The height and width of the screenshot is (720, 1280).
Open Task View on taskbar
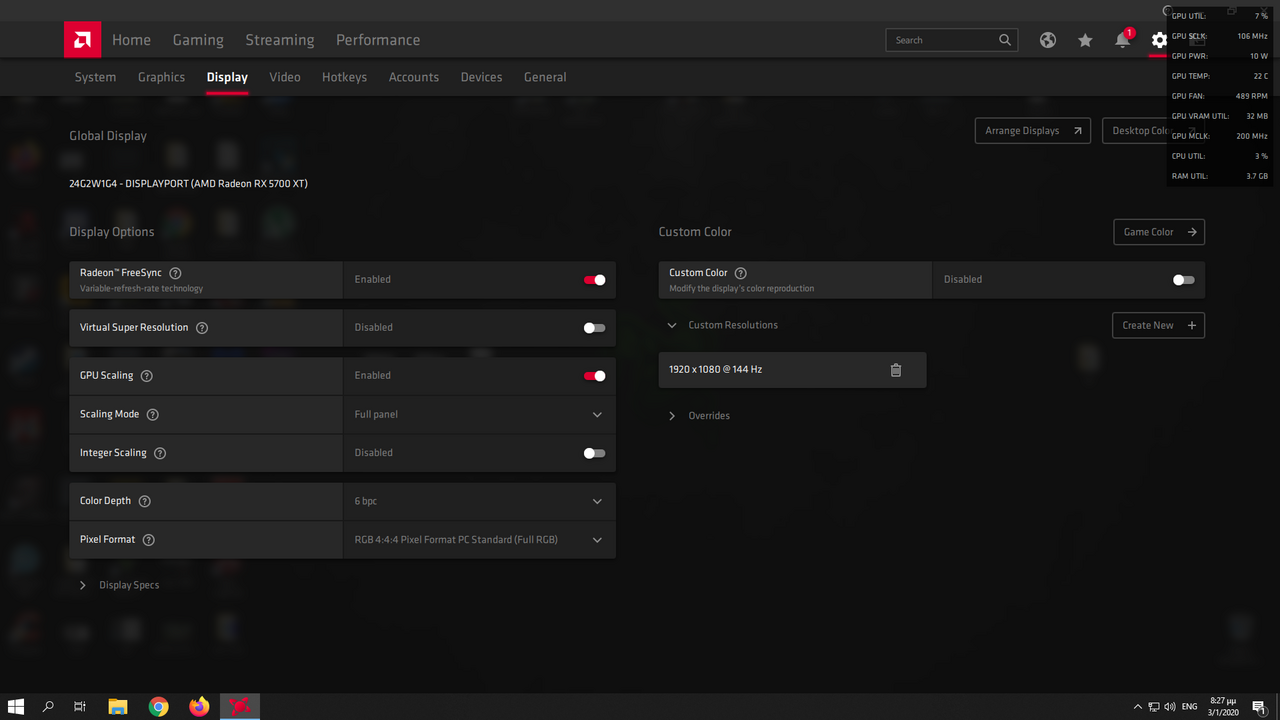point(79,706)
